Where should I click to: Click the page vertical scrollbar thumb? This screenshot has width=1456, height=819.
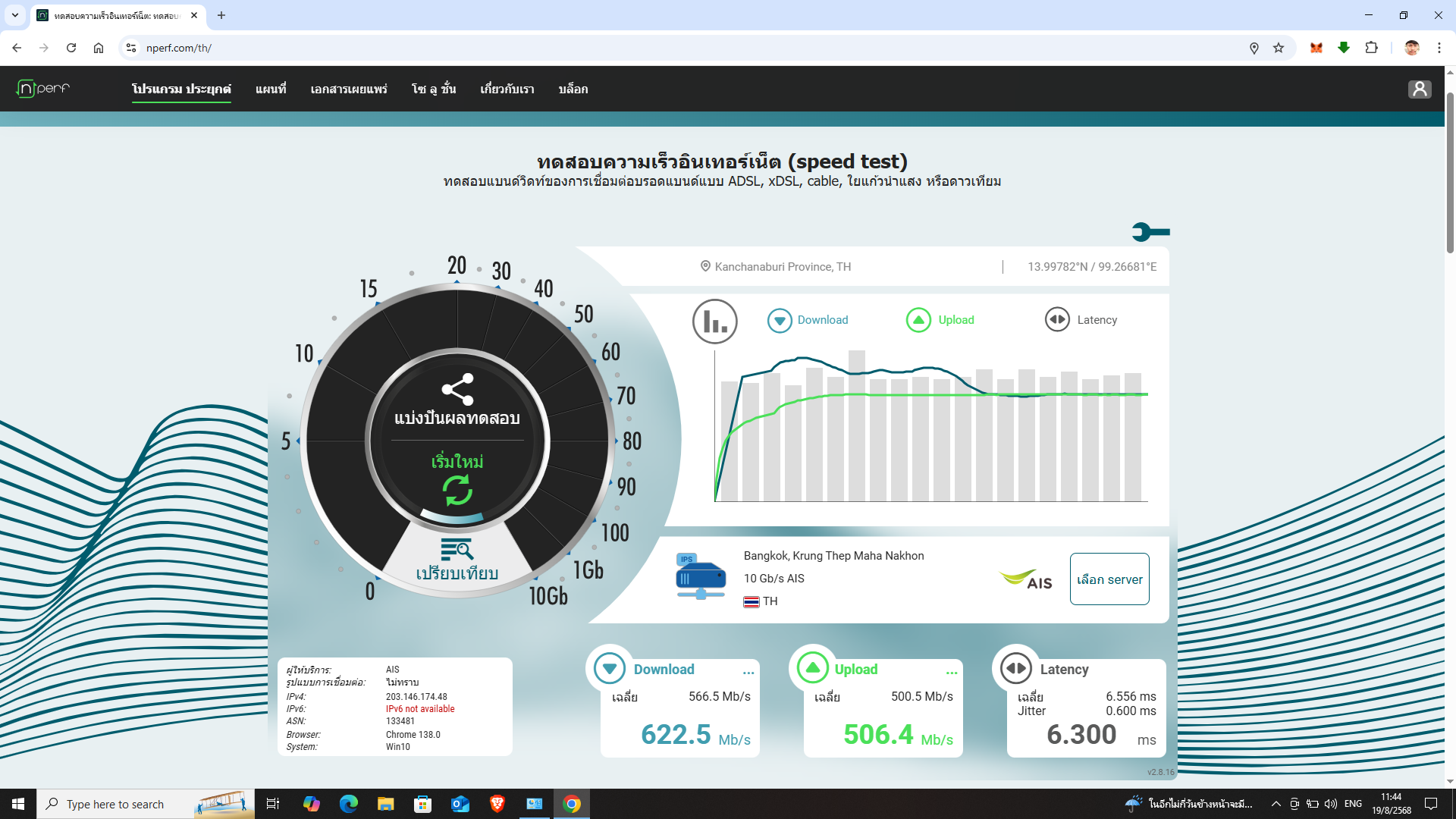[x=1450, y=173]
